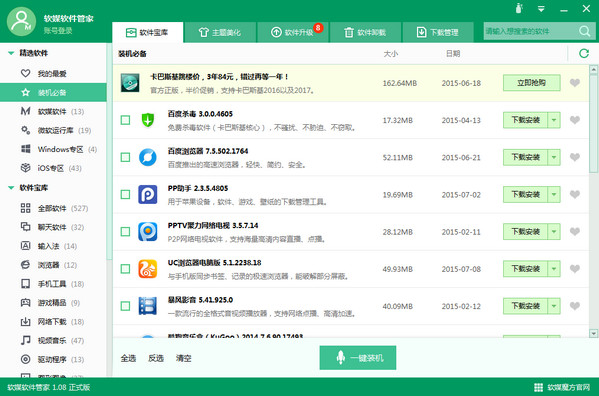Viewport: 599px width, 396px height.
Task: Favorite UC浏览器 with heart icon
Action: click(x=575, y=269)
